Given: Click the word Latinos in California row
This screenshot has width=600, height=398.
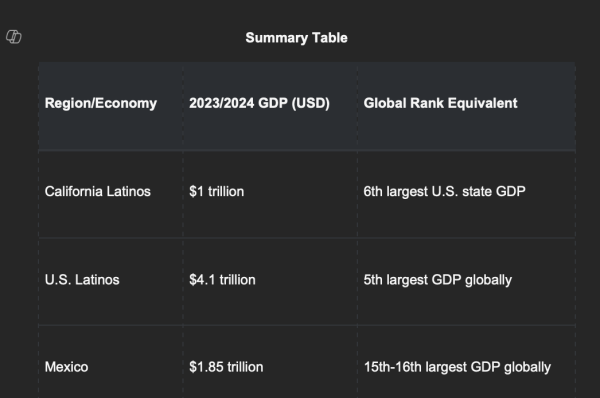Looking at the screenshot, I should [129, 191].
